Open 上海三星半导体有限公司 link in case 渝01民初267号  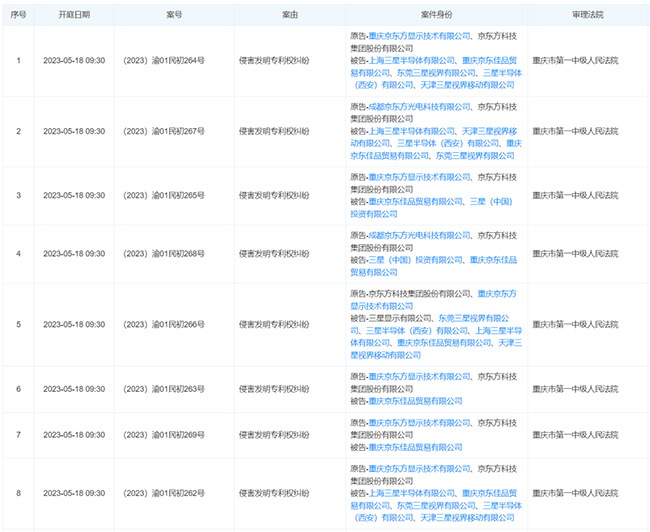click(x=412, y=131)
